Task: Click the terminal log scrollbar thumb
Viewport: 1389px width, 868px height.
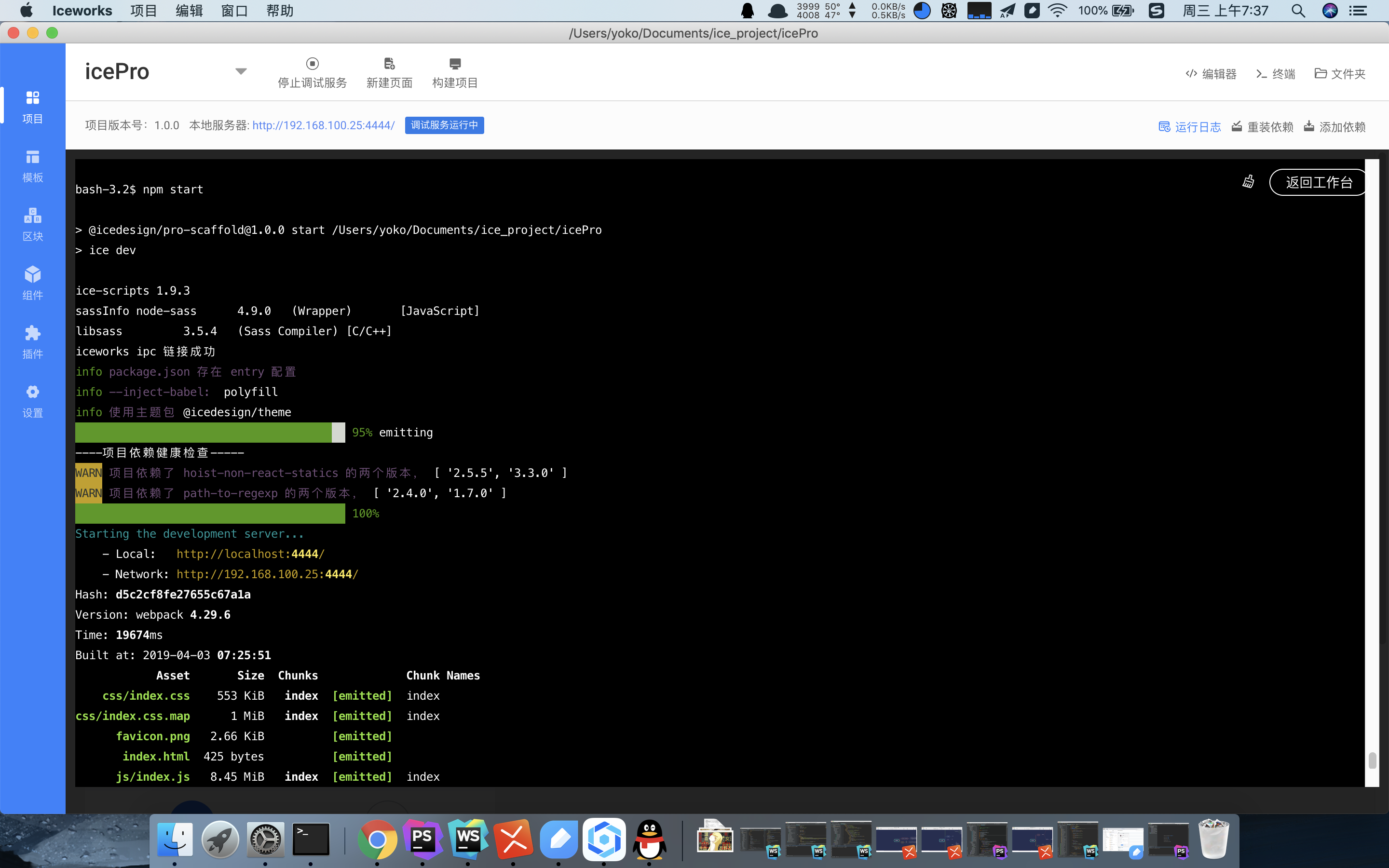Action: (1372, 760)
